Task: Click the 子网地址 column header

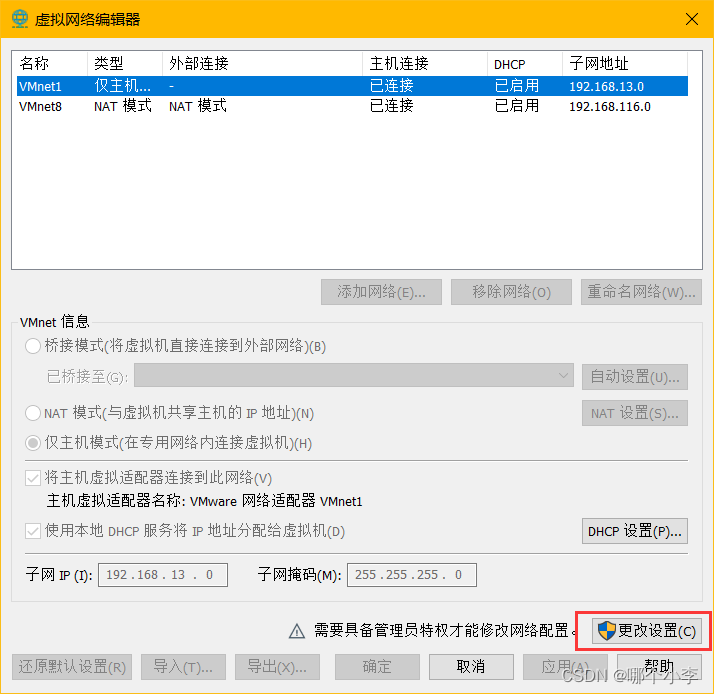Action: [x=625, y=63]
